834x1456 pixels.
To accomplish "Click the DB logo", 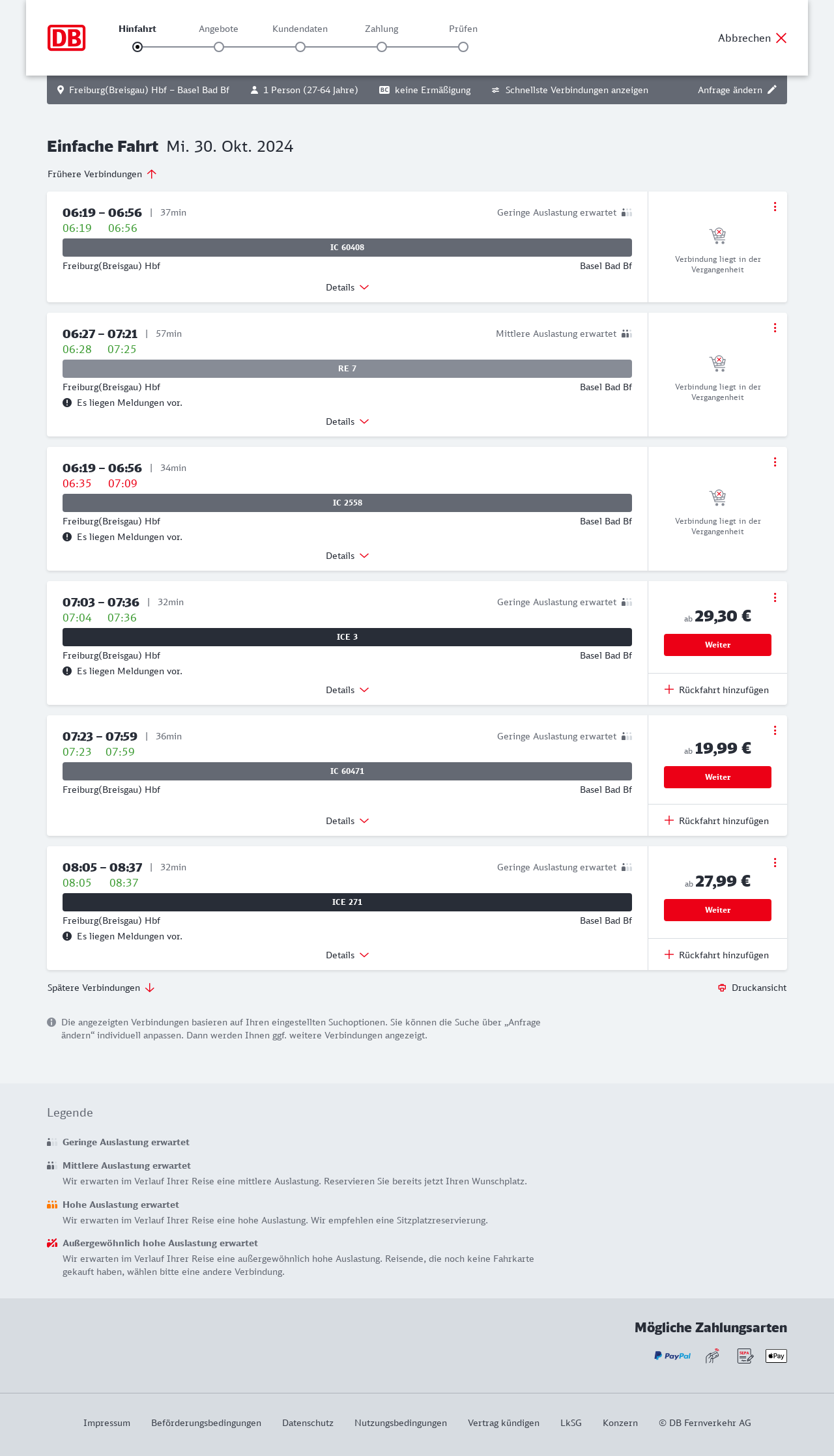I will 66,38.
